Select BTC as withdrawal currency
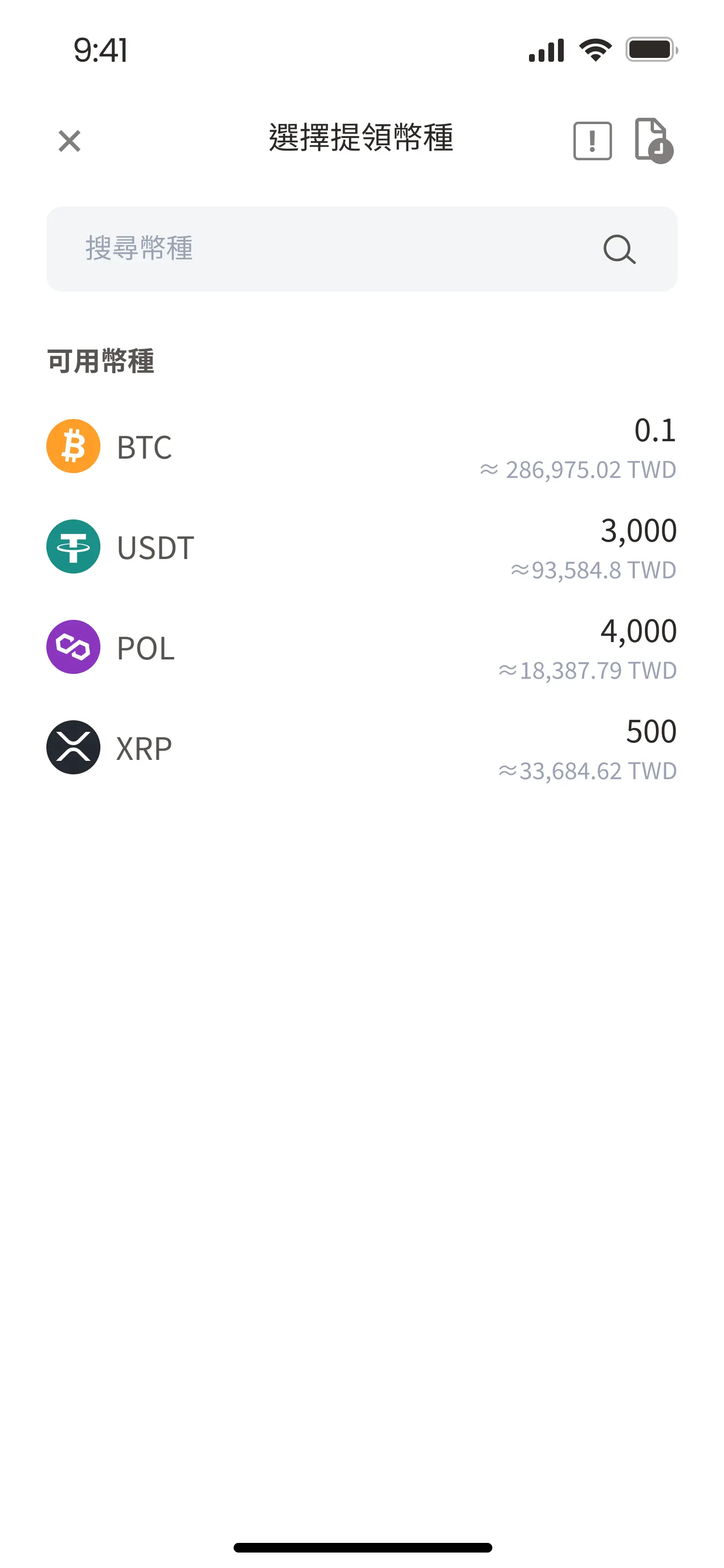 [144, 448]
